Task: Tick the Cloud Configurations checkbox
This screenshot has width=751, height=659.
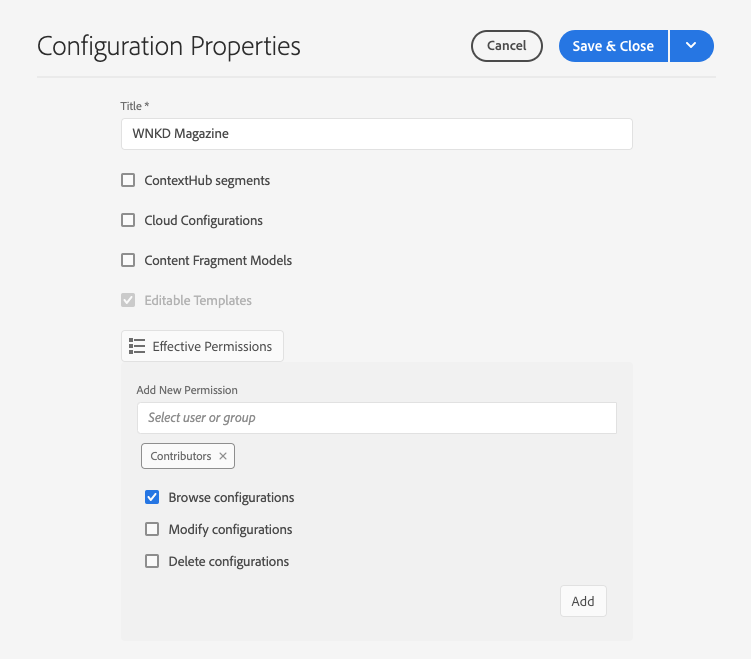Action: [x=128, y=221]
